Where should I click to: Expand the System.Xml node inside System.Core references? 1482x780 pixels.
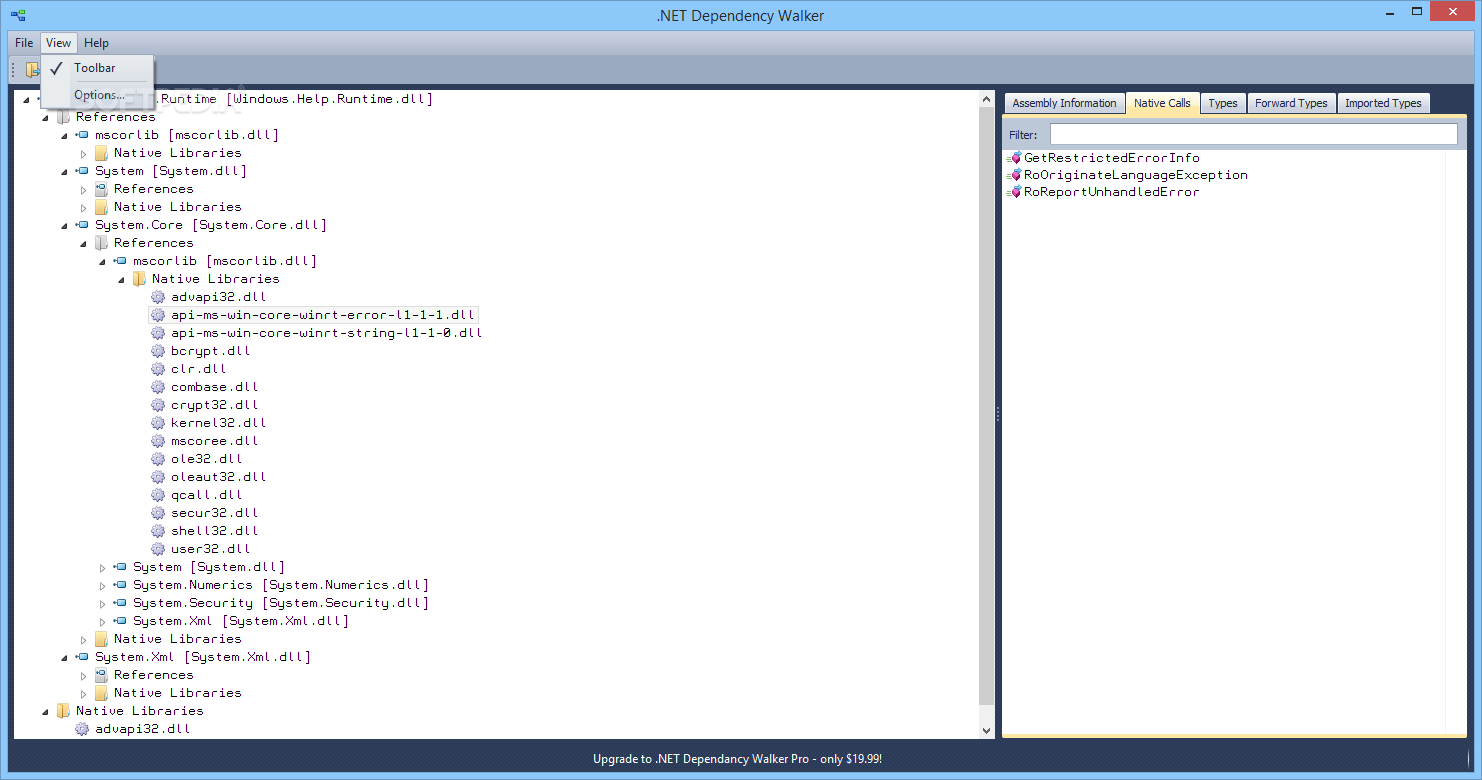(102, 621)
